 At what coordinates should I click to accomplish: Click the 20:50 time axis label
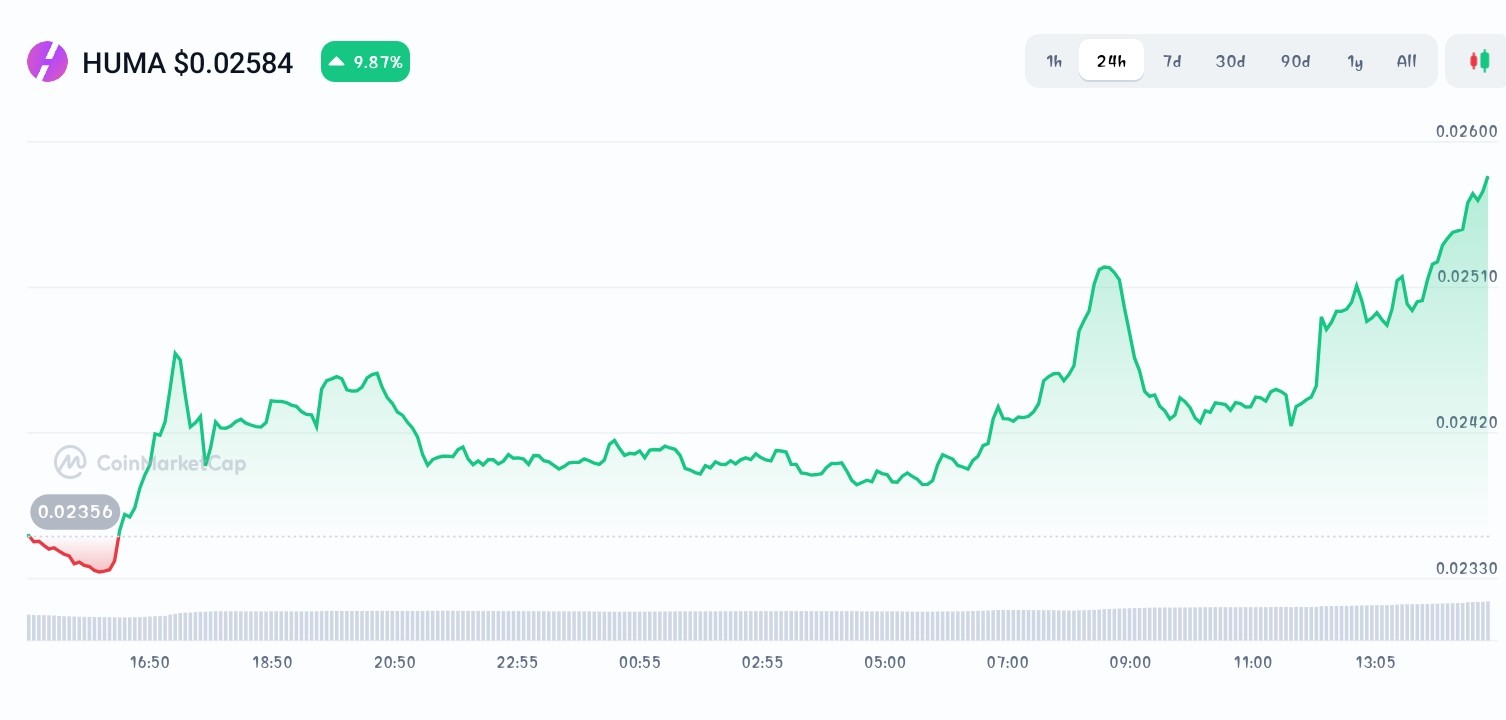point(394,662)
